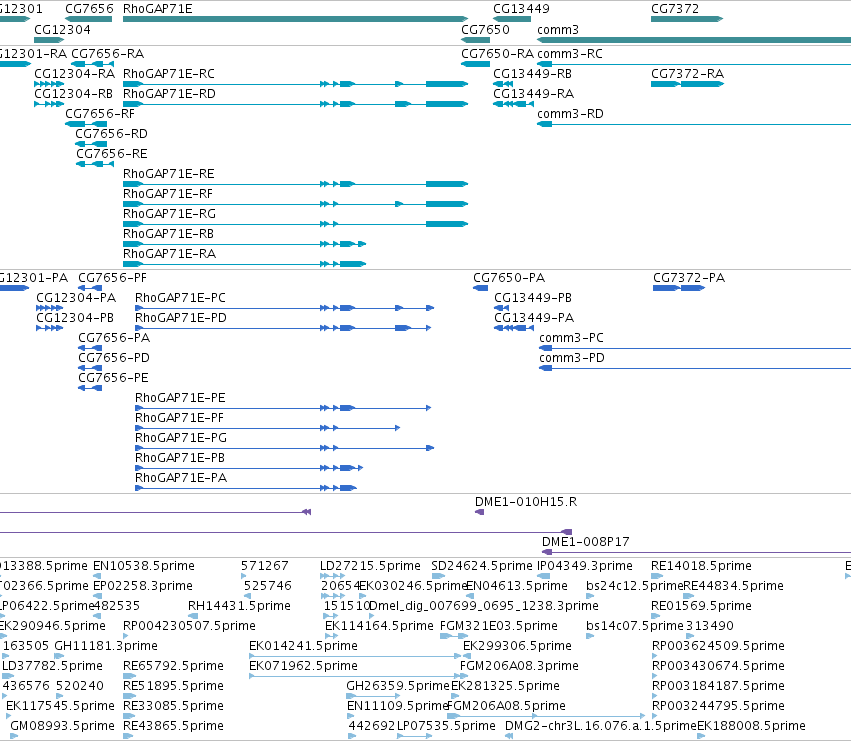Image resolution: width=851 pixels, height=741 pixels.
Task: Click protein RhoGAP71E-PA
Action: (x=246, y=488)
